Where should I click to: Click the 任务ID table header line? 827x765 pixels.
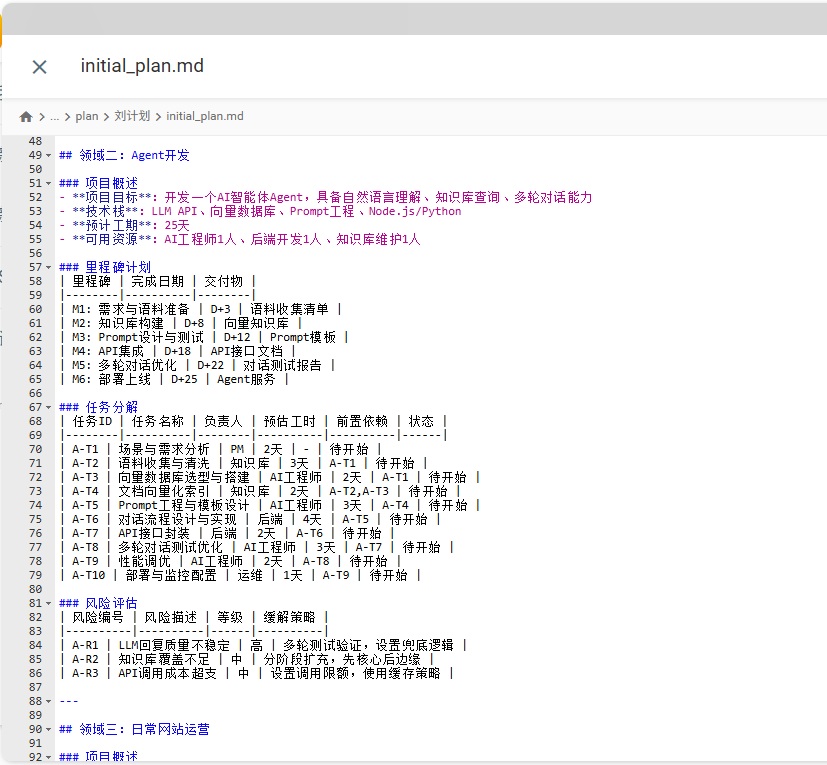[253, 421]
